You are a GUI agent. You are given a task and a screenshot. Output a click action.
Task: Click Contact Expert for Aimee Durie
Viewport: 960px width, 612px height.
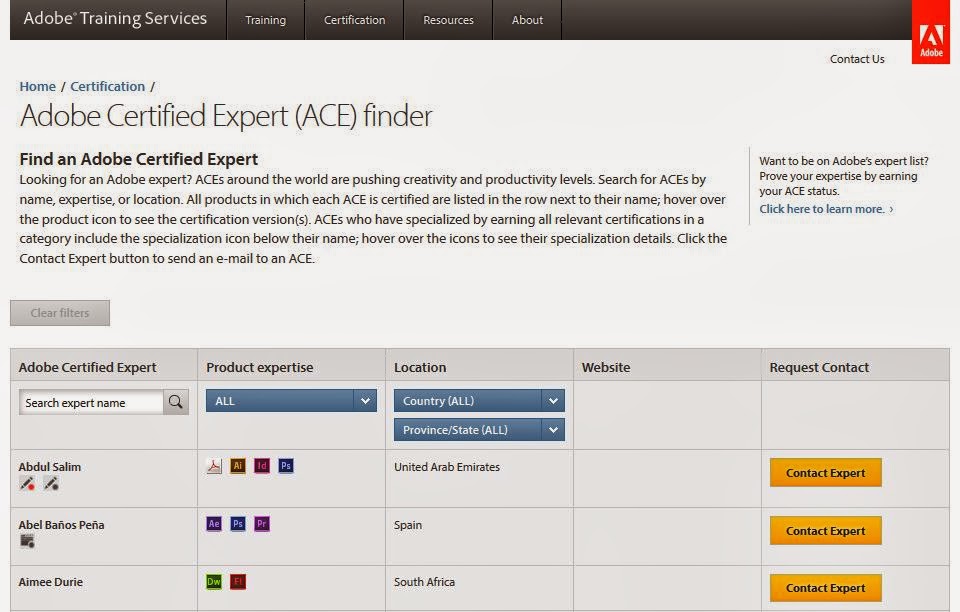pos(825,588)
